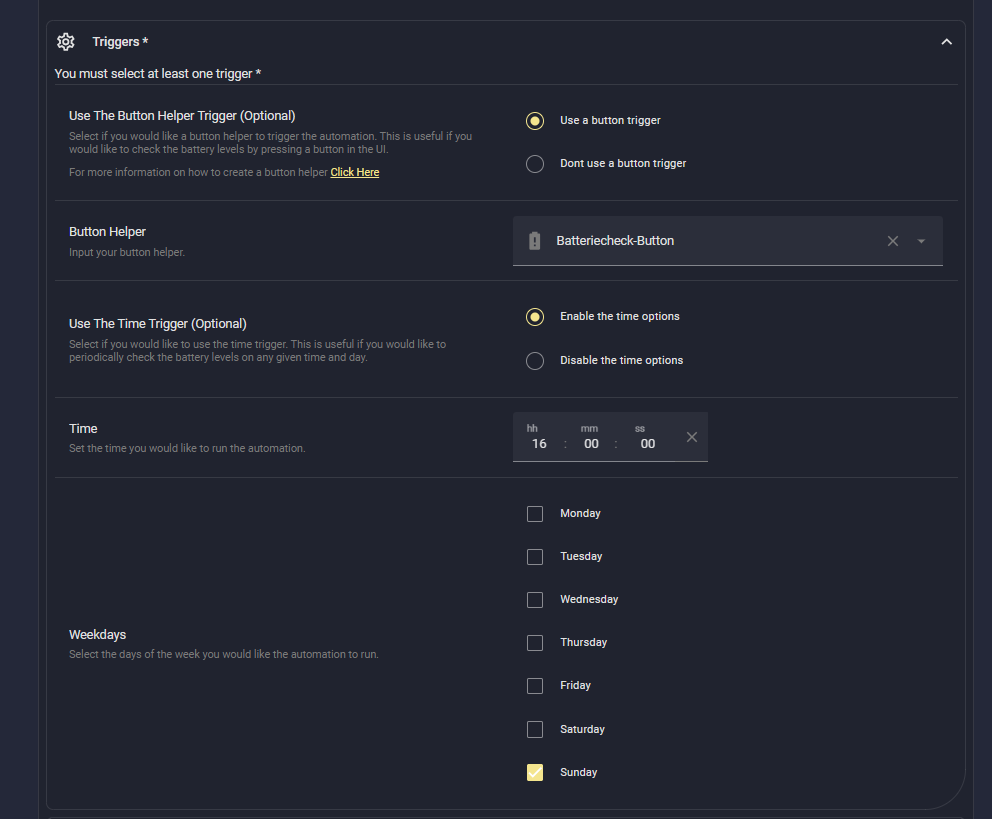Select 'Dont use a button trigger'
Screen dimensions: 992x819
(x=535, y=163)
